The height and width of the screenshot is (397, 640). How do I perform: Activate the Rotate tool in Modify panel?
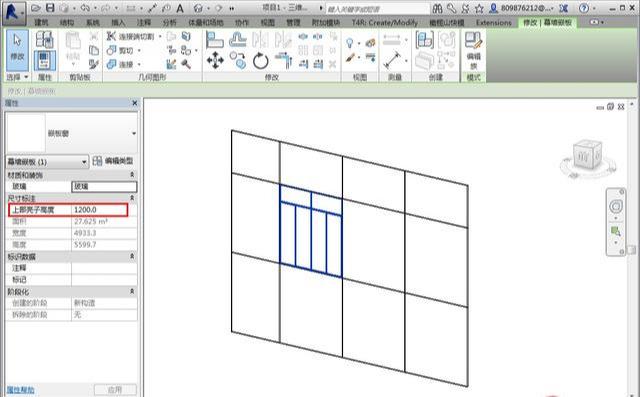(260, 61)
